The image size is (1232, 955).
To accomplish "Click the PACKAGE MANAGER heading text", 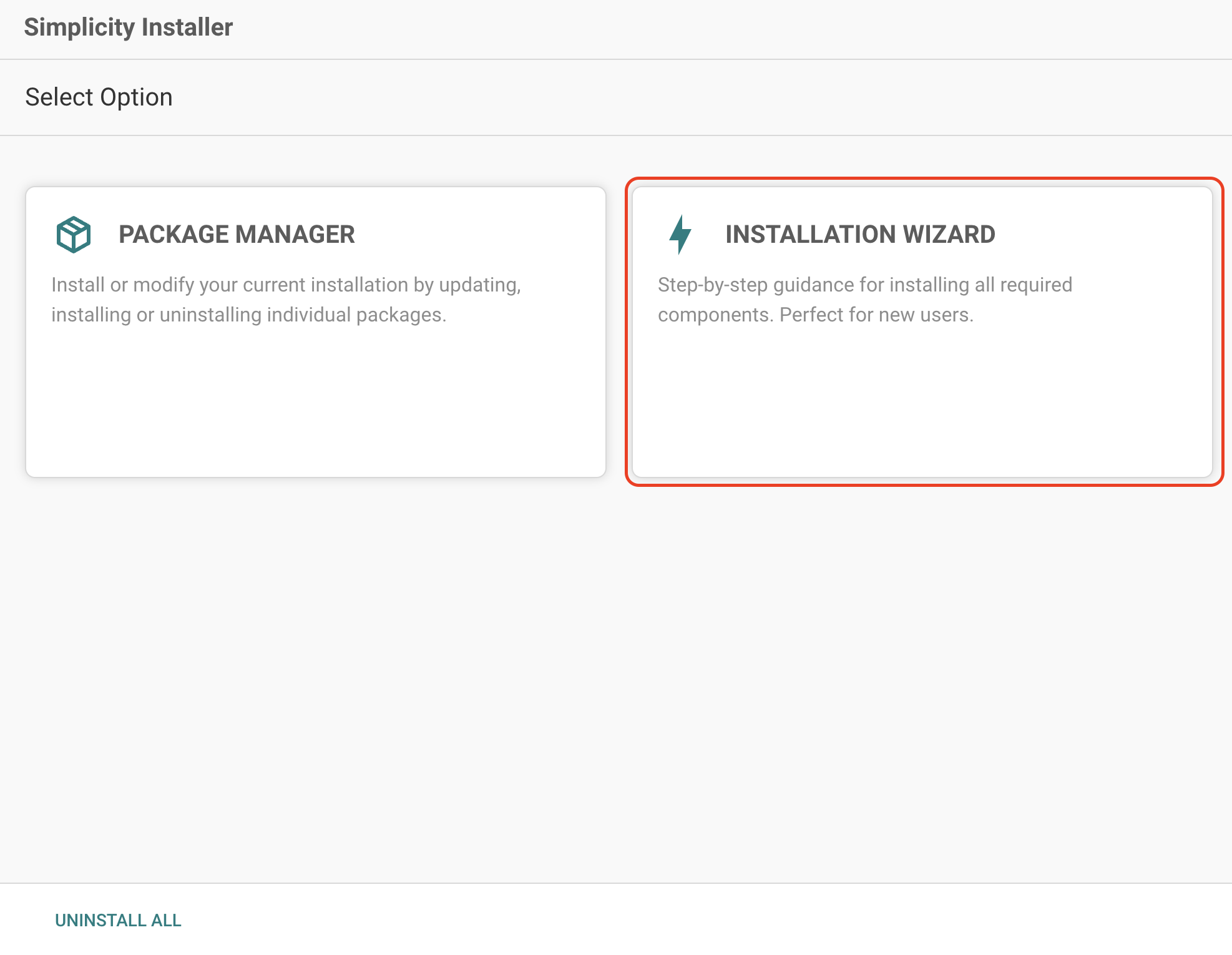I will (236, 235).
